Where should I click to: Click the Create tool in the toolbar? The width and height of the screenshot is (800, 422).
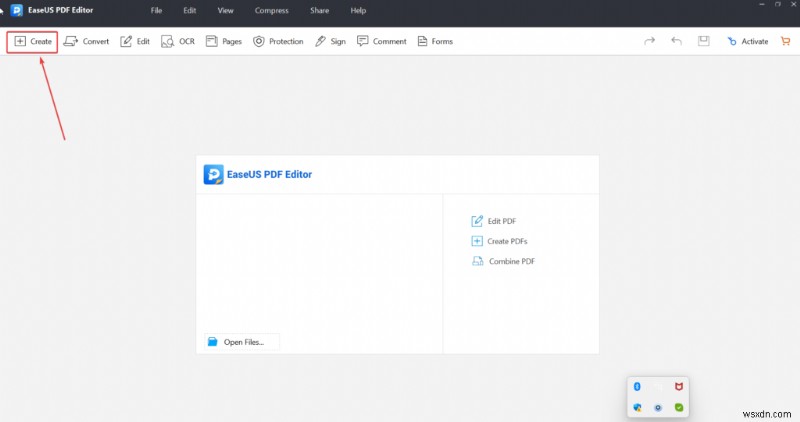point(33,41)
